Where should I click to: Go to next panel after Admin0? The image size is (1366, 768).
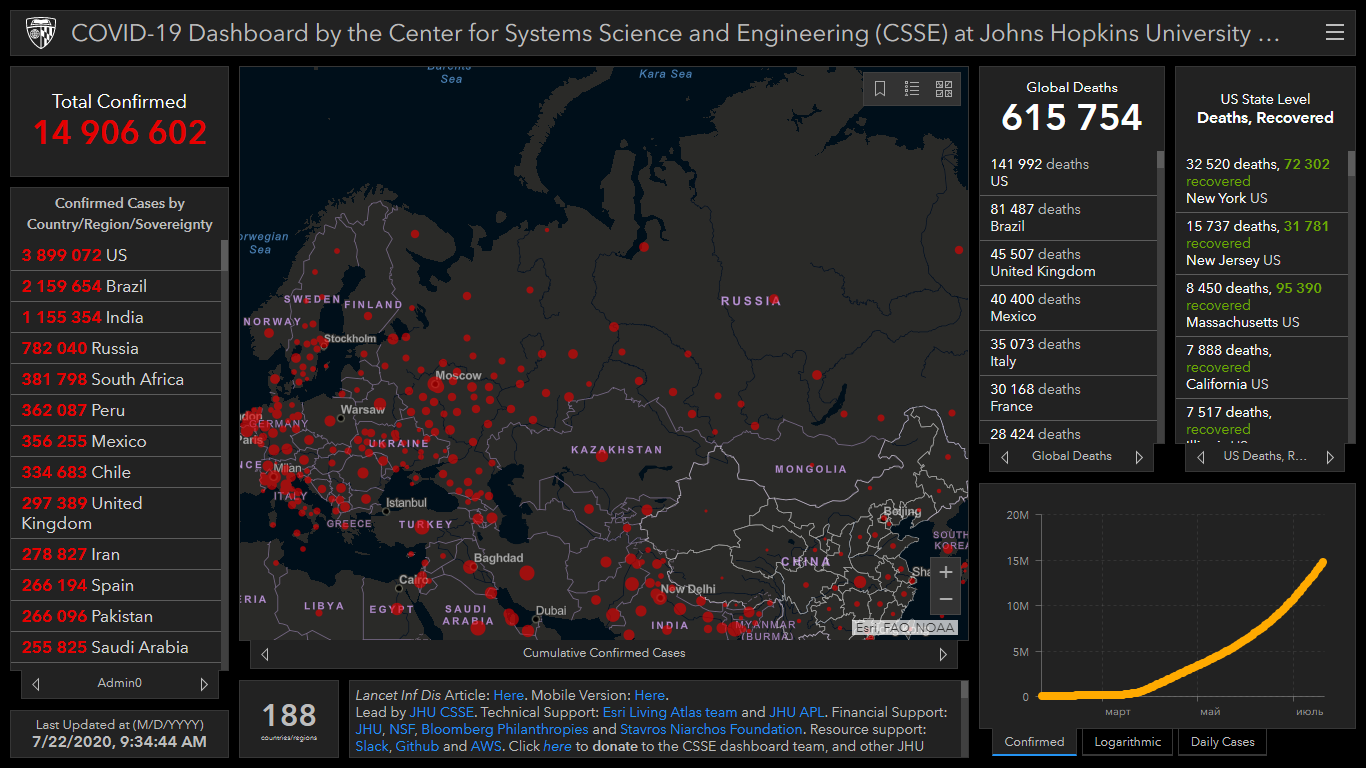[204, 684]
